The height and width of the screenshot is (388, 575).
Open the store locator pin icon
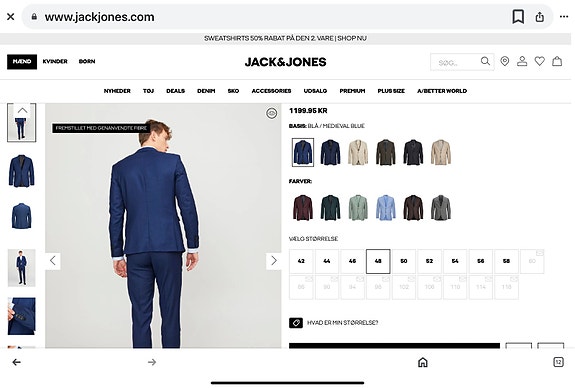(x=505, y=61)
